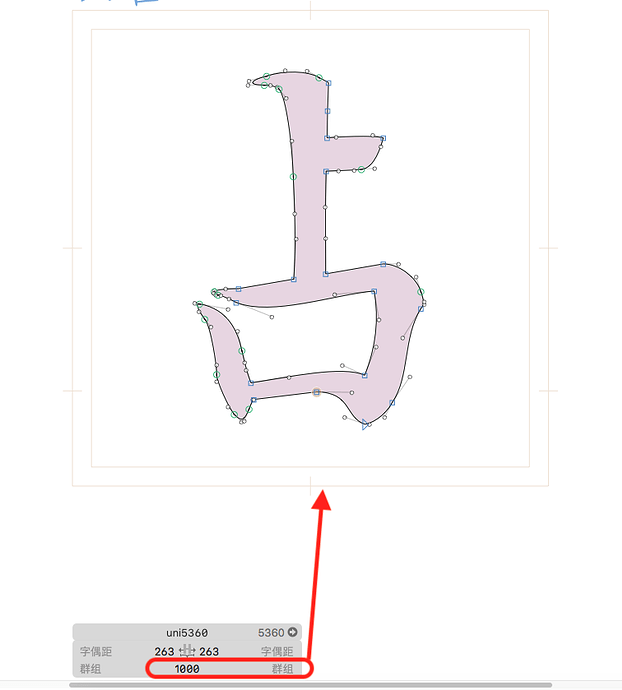
Task: Select green smooth node on vertical stroke's left edge
Action: click(293, 177)
